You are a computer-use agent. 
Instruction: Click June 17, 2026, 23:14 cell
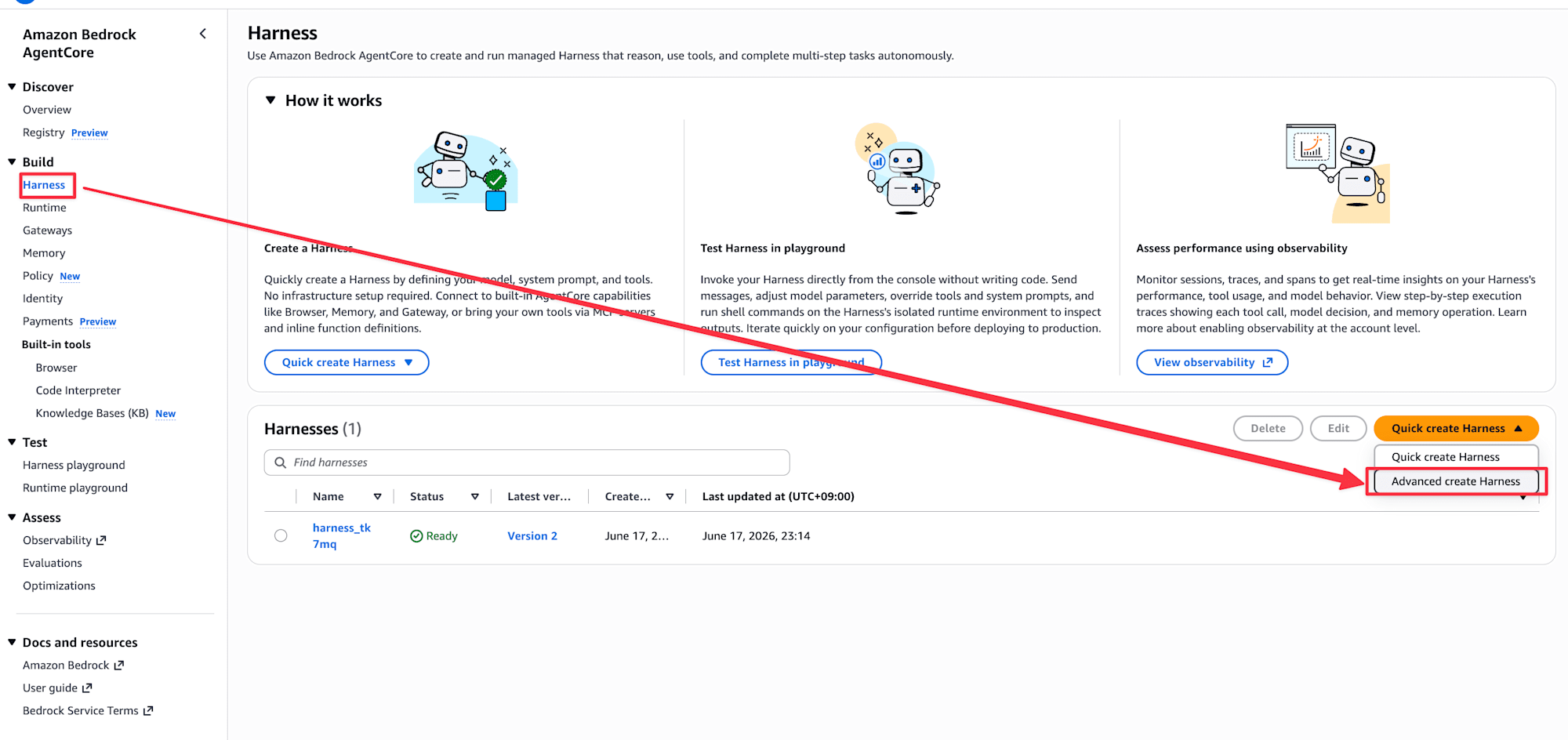point(757,536)
